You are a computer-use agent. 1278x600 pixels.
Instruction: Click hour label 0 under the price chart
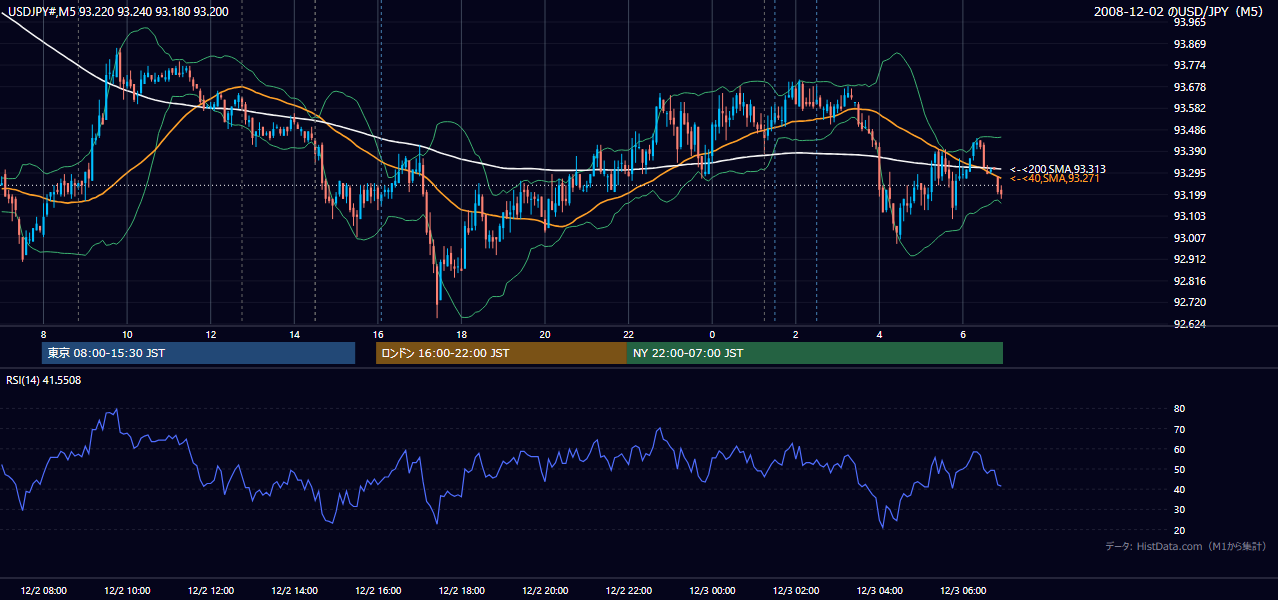712,334
